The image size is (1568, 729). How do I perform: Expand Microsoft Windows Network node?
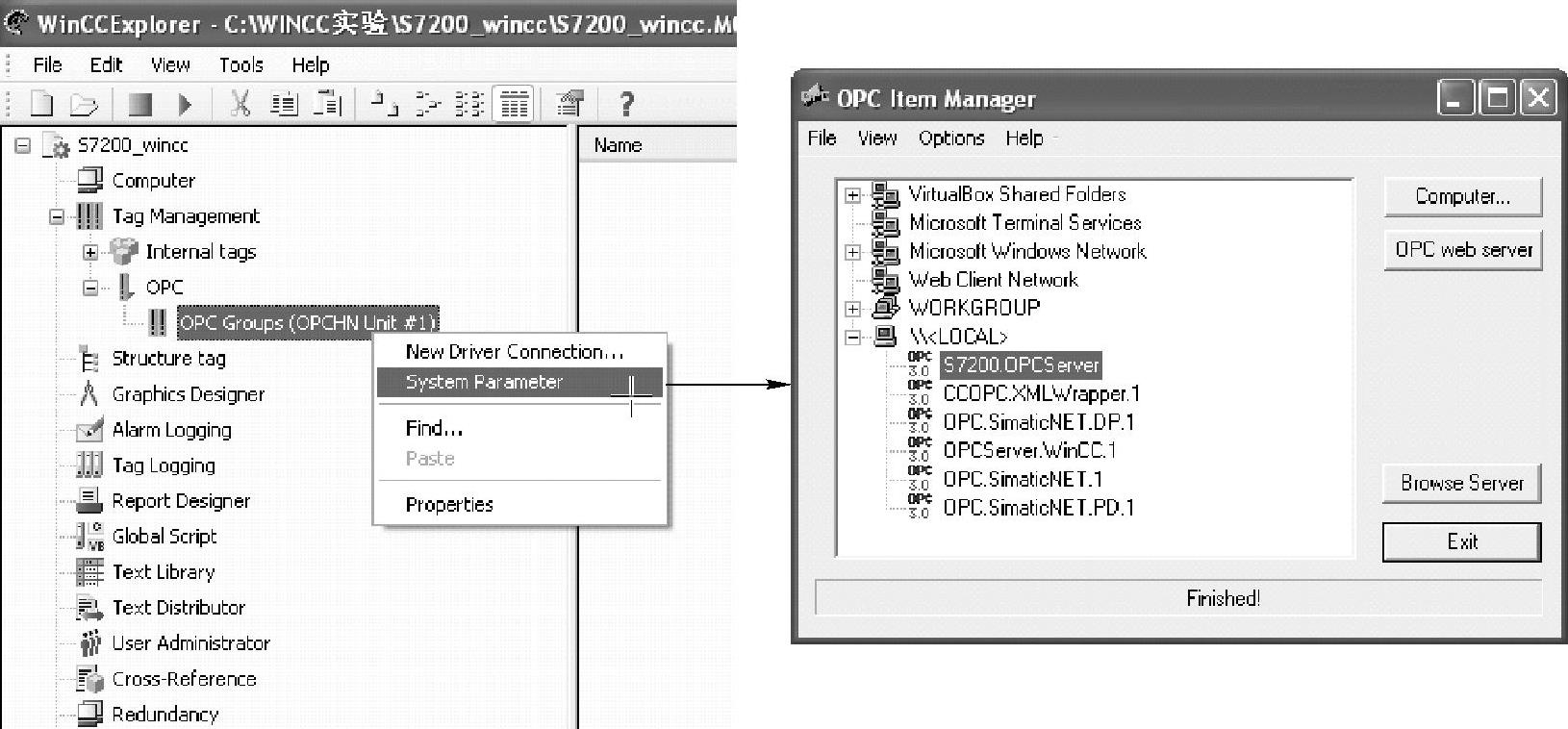click(x=852, y=252)
